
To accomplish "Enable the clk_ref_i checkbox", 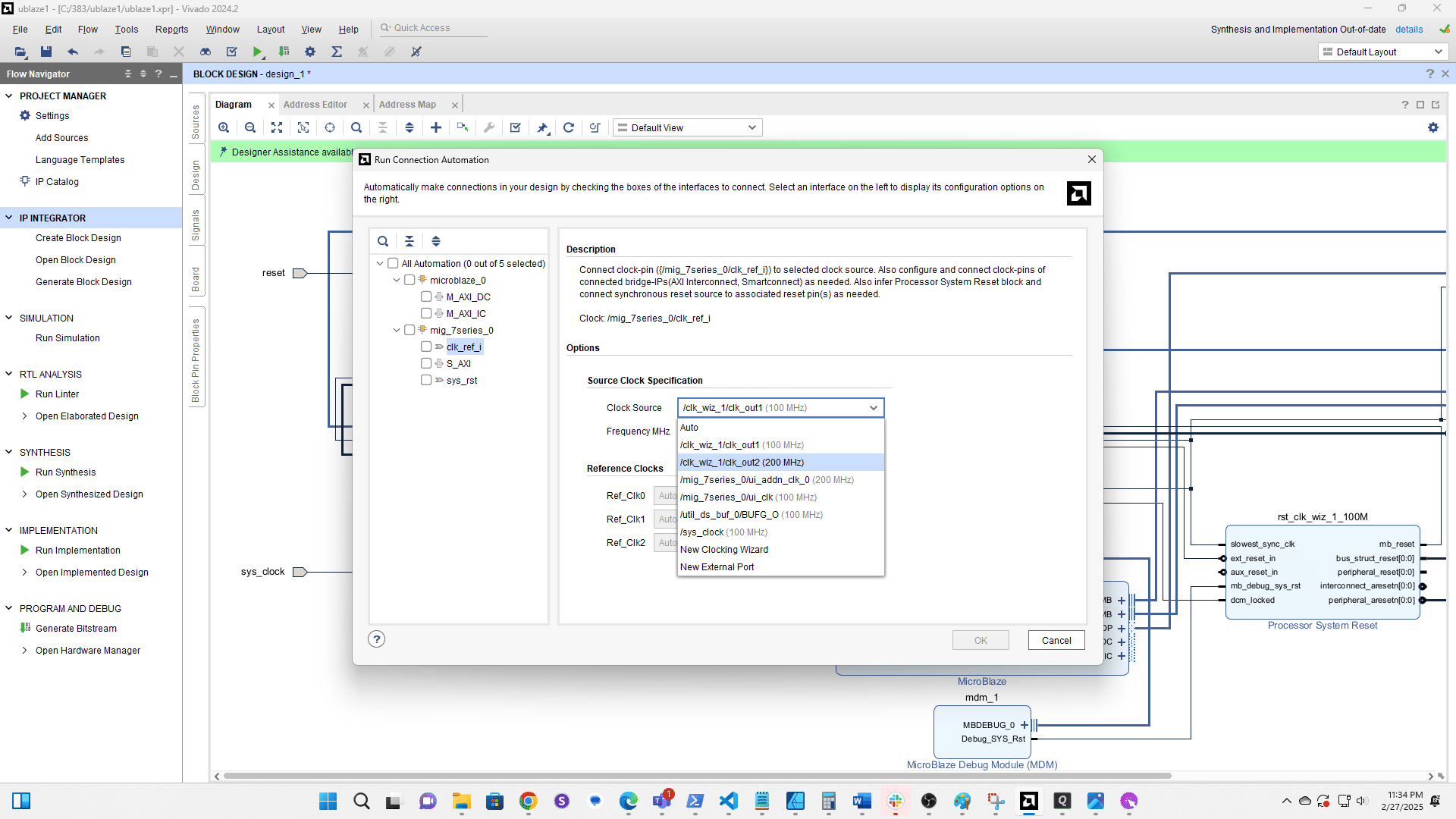I will [426, 347].
